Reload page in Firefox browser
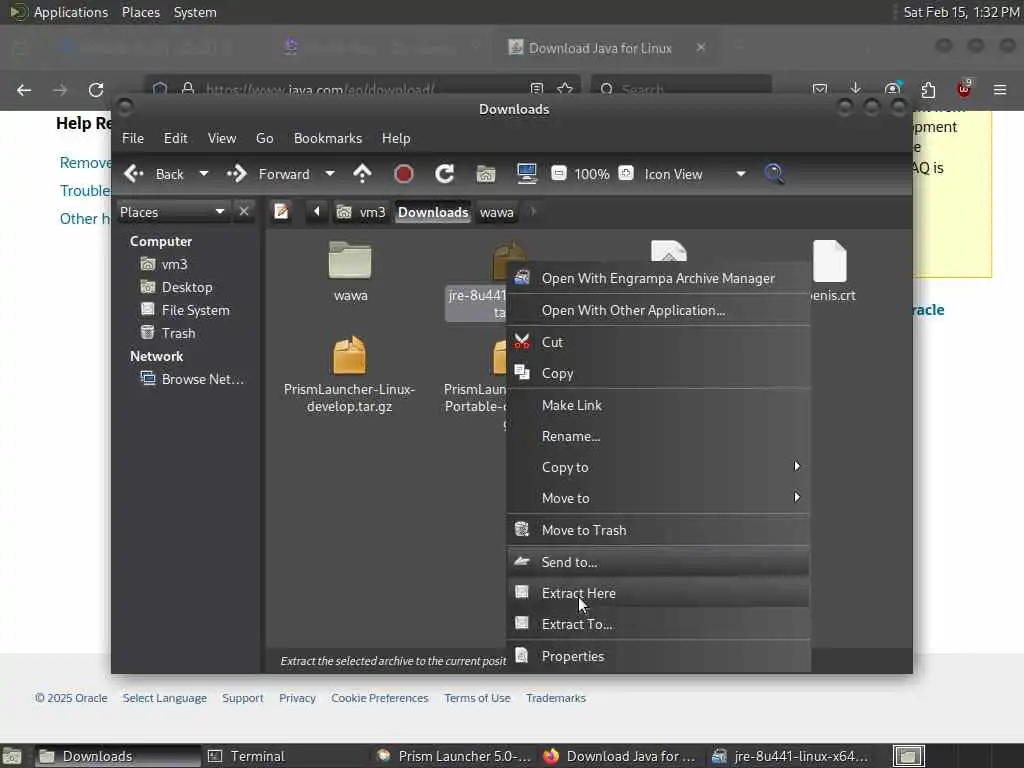Image resolution: width=1024 pixels, height=768 pixels. point(96,89)
